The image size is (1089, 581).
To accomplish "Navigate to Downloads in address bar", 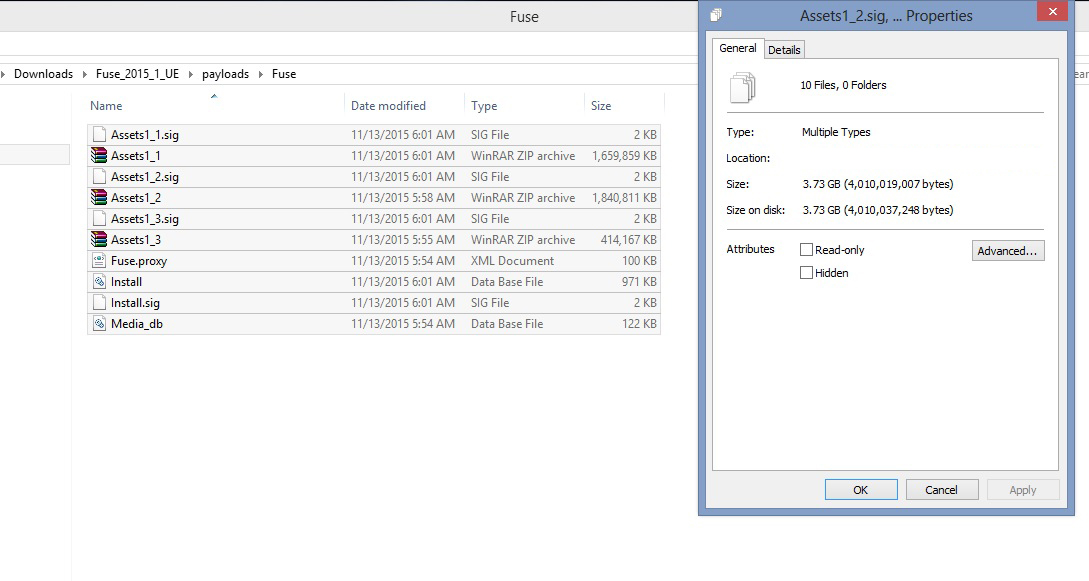I will click(43, 74).
